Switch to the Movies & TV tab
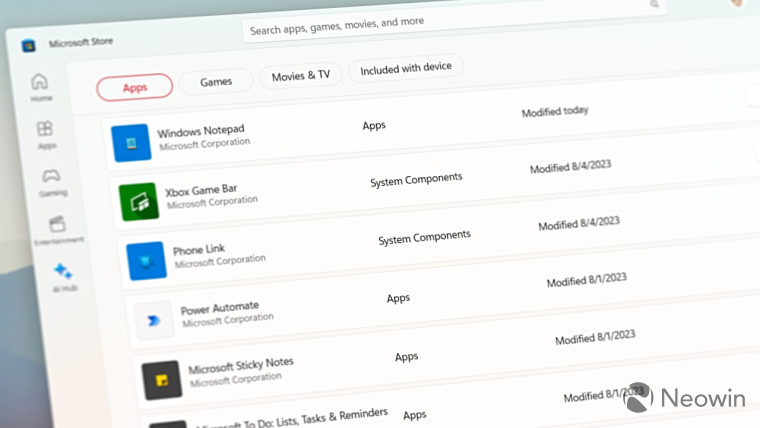Viewport: 760px width, 428px height. pyautogui.click(x=300, y=75)
